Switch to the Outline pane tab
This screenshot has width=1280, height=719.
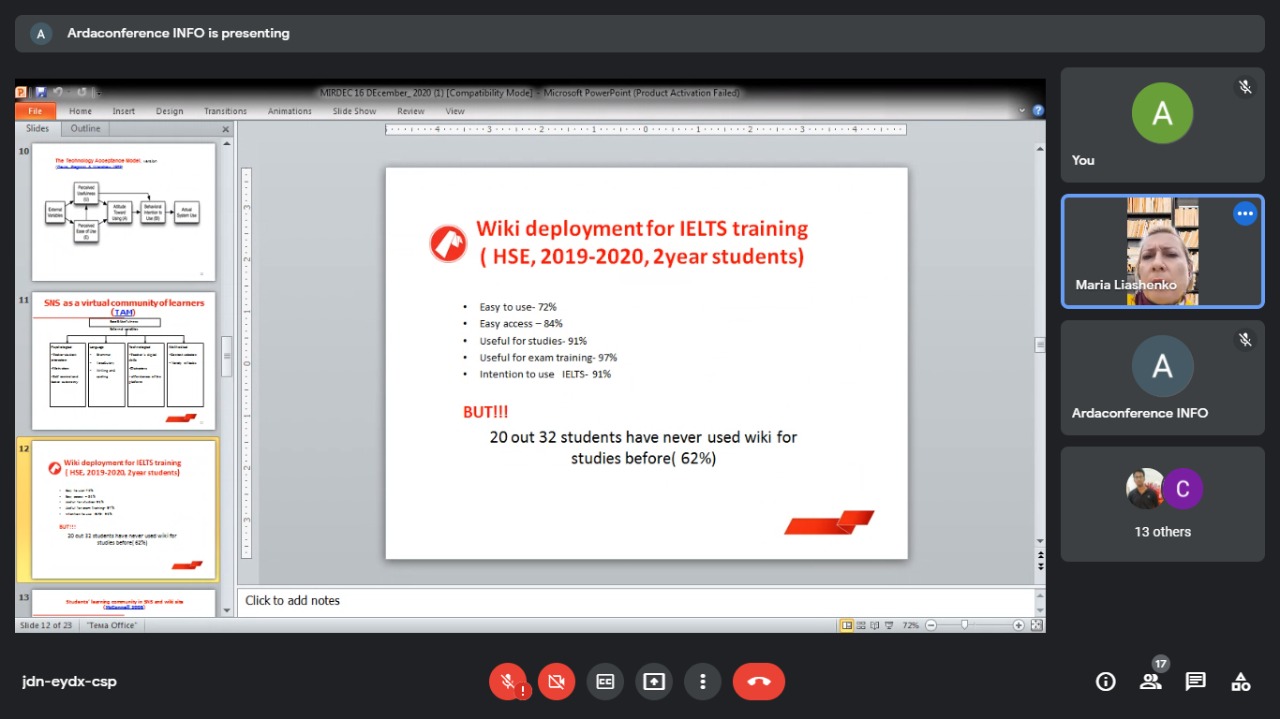point(85,129)
